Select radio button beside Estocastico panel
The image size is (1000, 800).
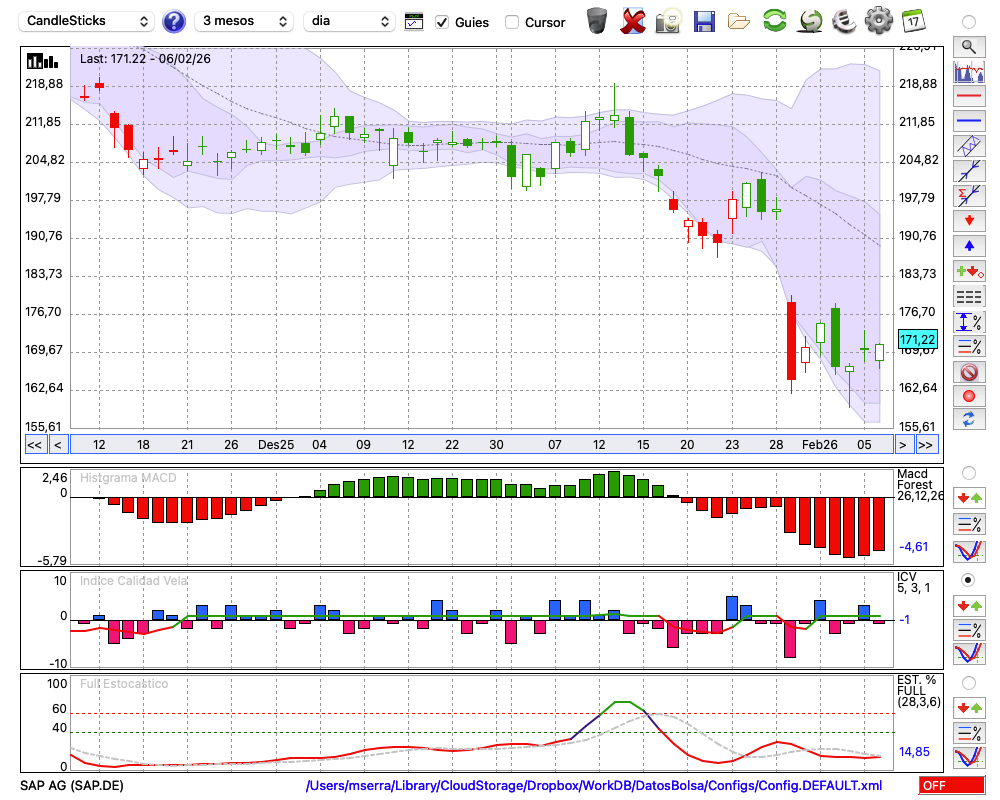(x=969, y=683)
